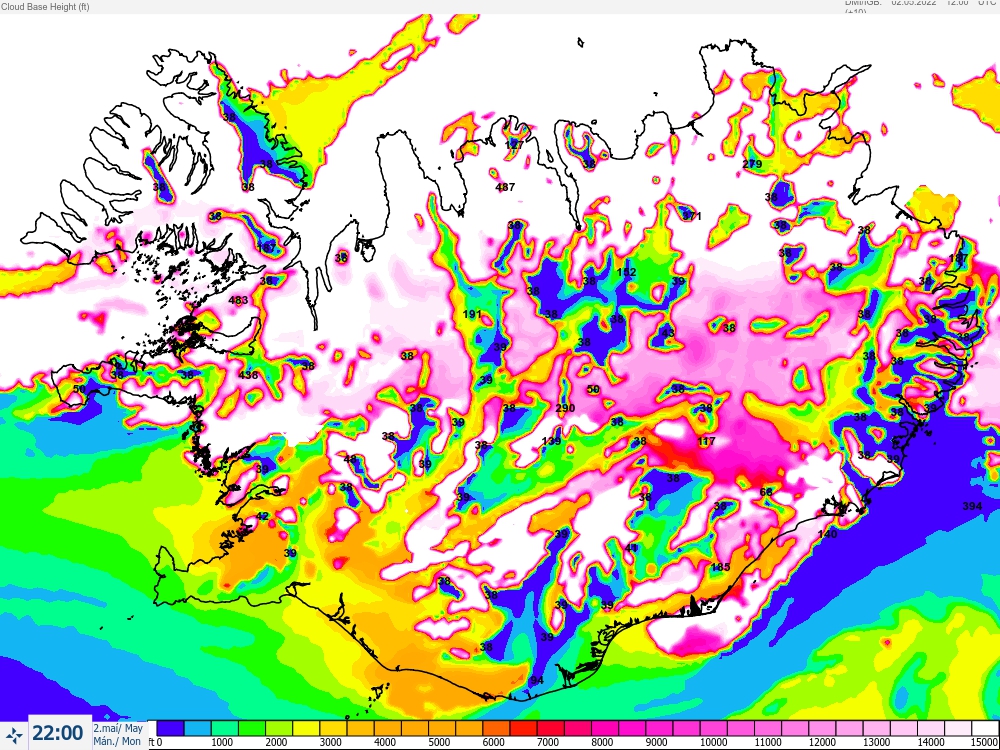1000x750 pixels.
Task: Click the 'Cloud Base Height (ft)' title
Action: (45, 7)
